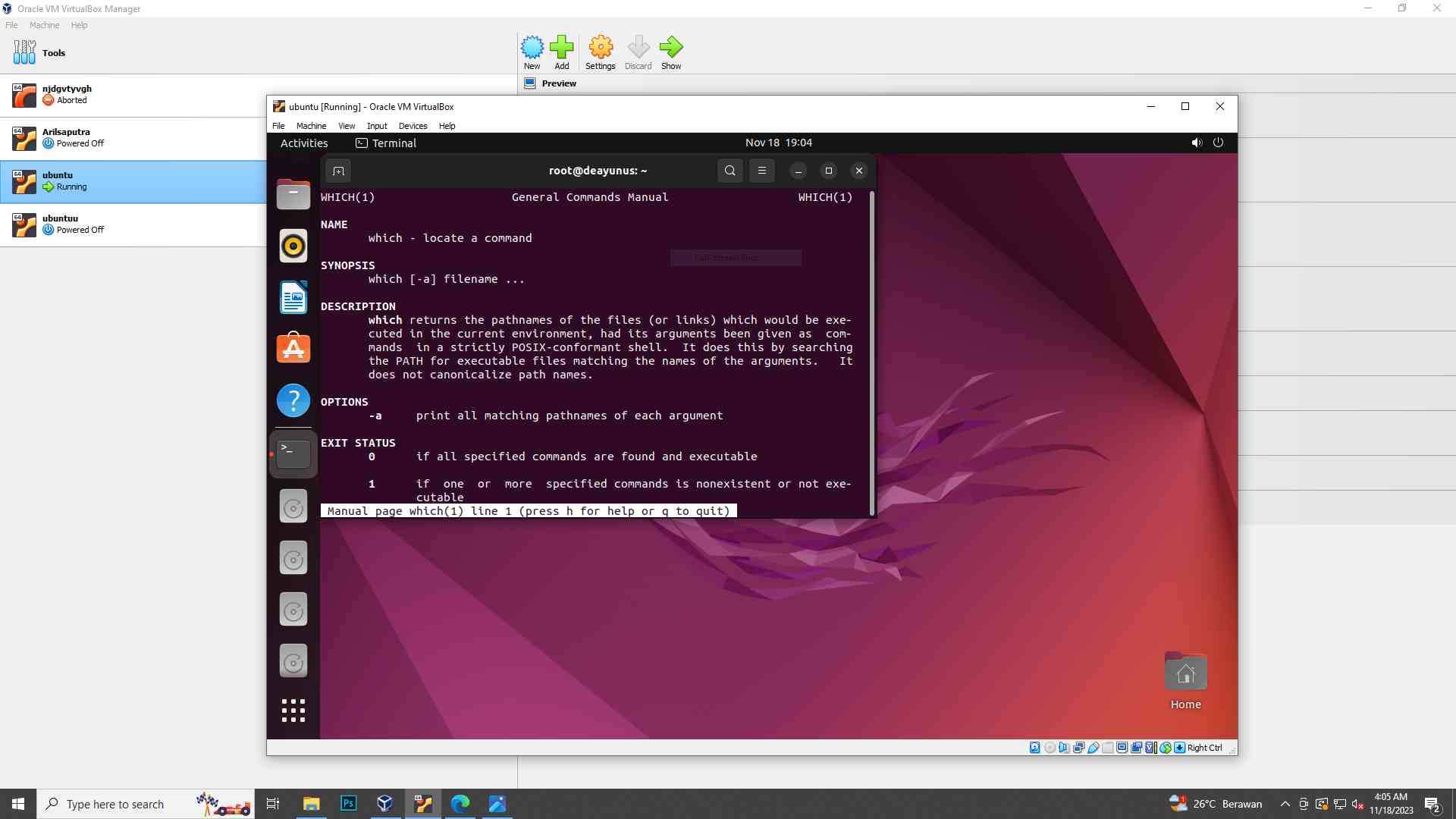Click the Terminal icon in Ubuntu dock

(293, 453)
